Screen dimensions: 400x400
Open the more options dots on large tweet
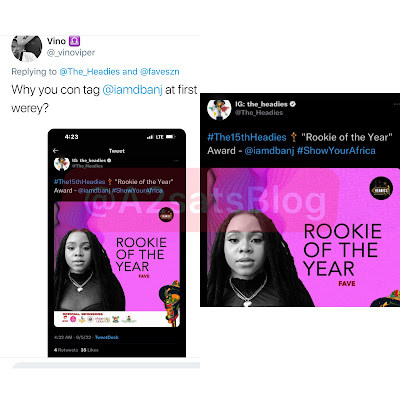point(397,104)
